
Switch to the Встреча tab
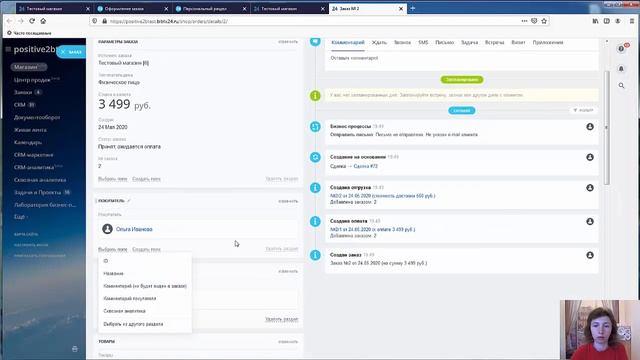coord(494,42)
